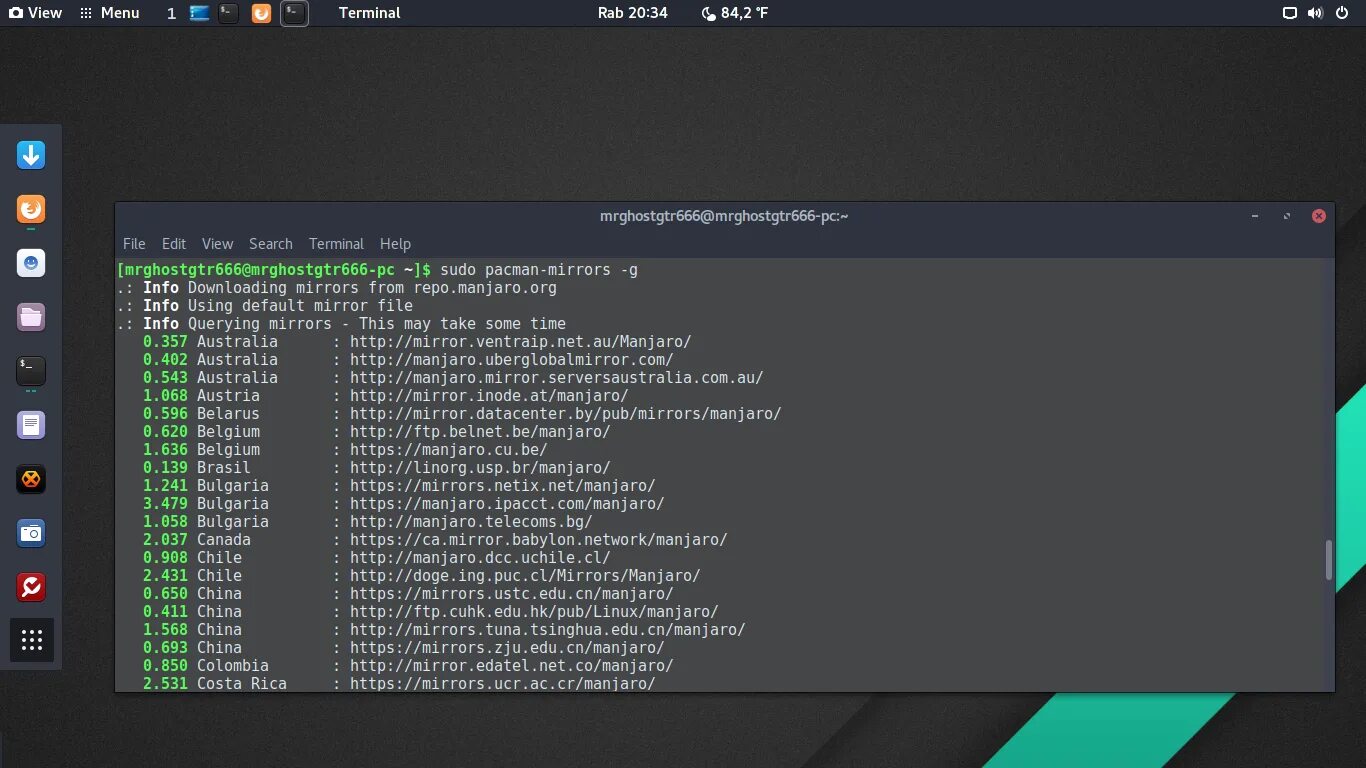This screenshot has height=768, width=1366.
Task: Open the Menu button in the top panel
Action: 109,13
